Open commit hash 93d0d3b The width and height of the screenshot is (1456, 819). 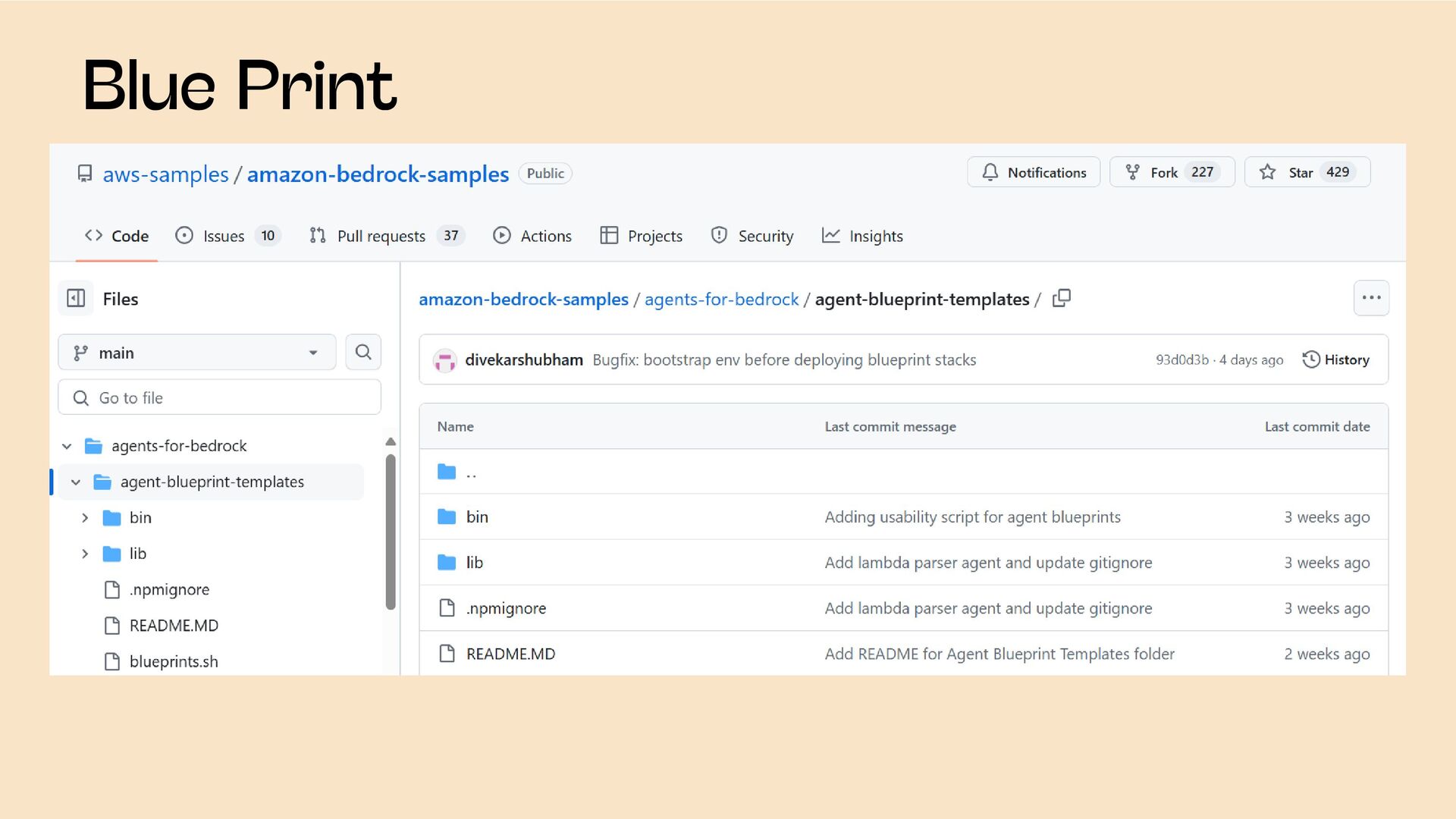[x=1182, y=359]
